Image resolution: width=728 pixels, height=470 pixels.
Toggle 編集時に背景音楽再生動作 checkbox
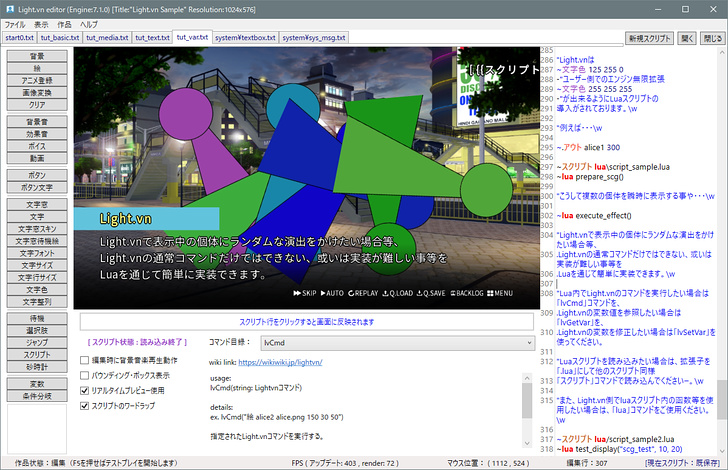84,360
